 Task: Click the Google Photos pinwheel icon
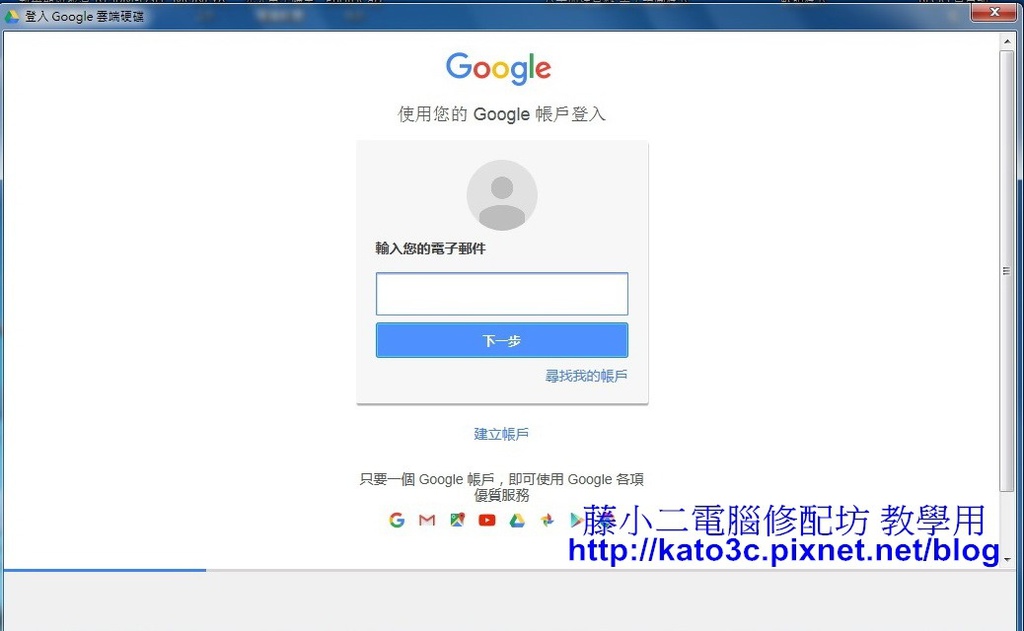[547, 520]
